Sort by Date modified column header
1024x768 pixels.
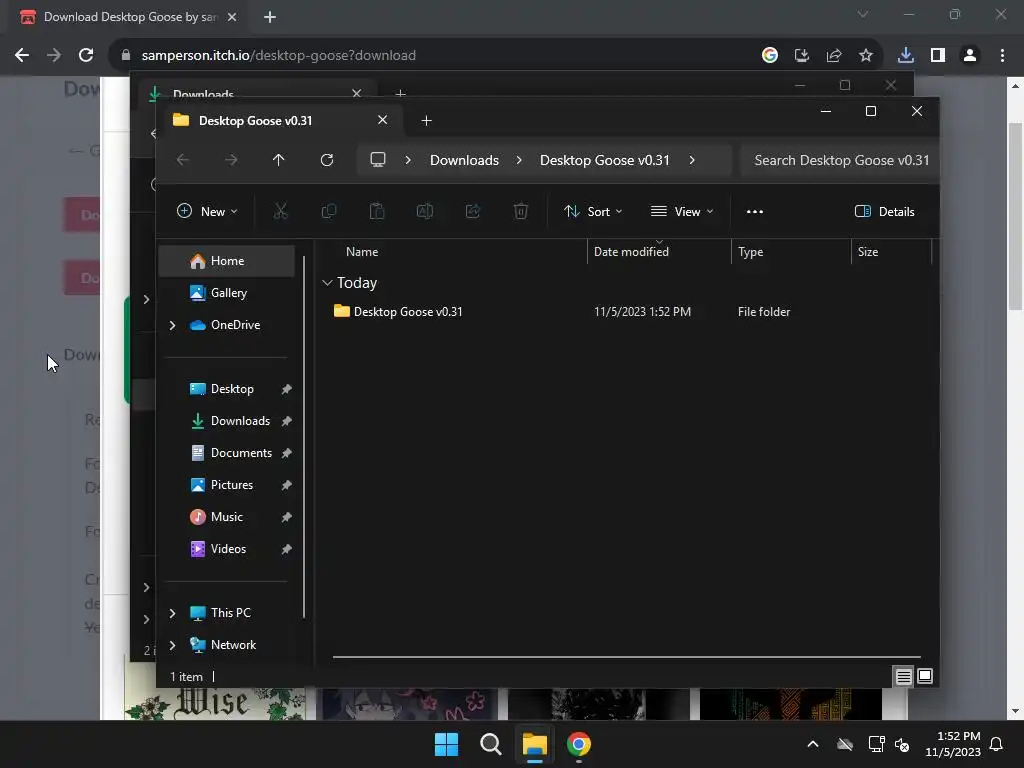coord(631,252)
